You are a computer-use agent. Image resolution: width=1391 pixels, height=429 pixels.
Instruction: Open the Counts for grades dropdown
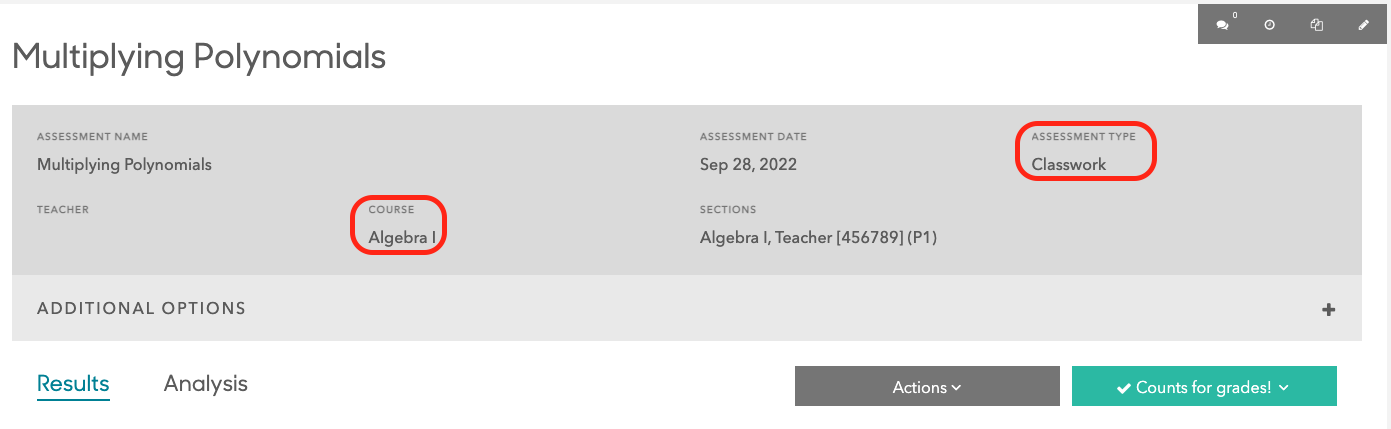(1204, 387)
